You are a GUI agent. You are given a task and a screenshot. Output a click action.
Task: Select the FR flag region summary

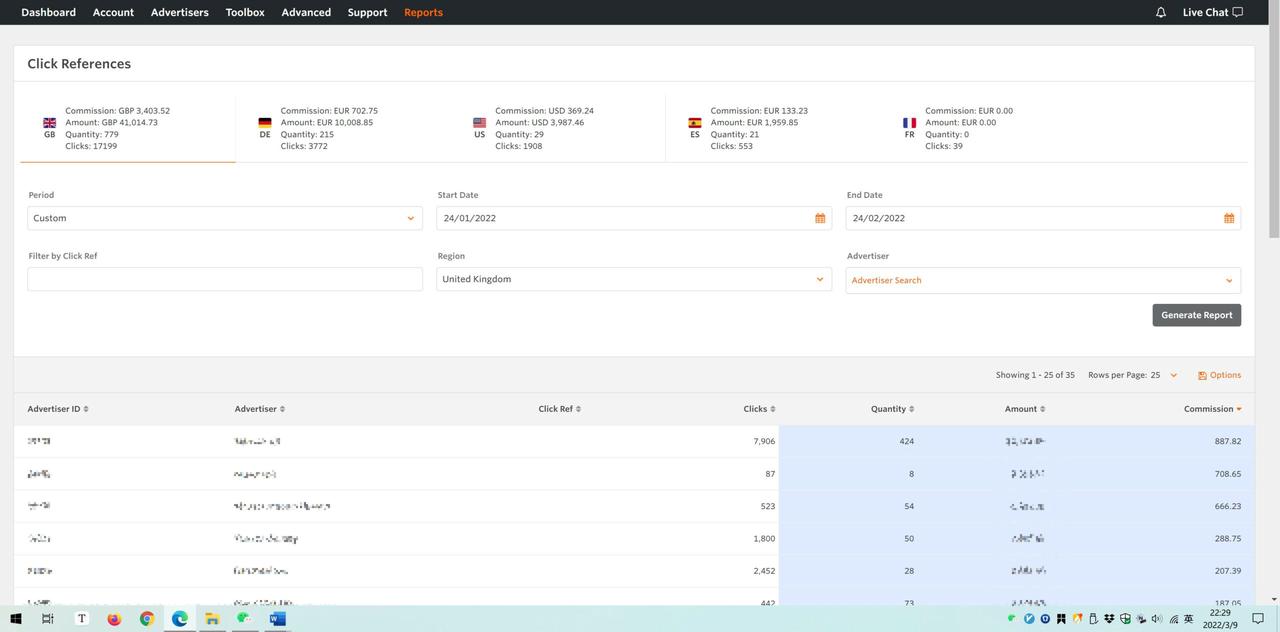pos(909,123)
